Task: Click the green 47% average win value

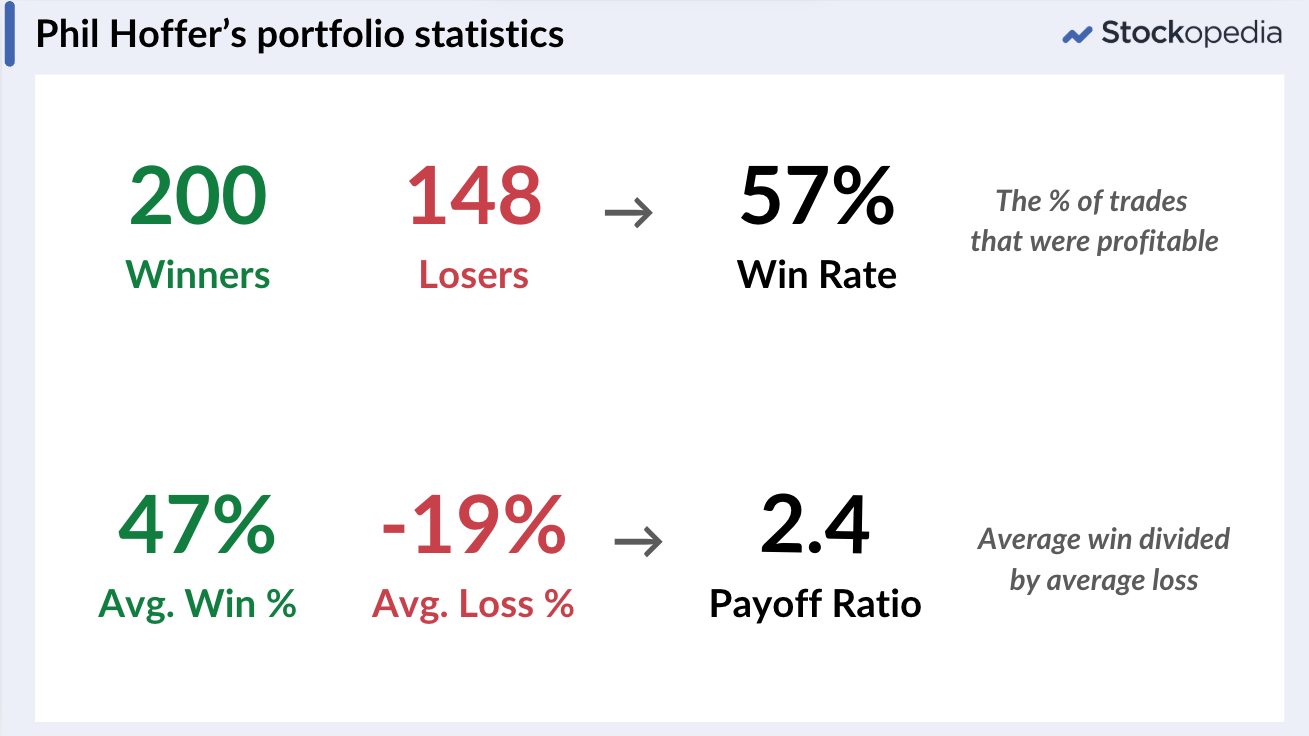Action: [x=197, y=526]
